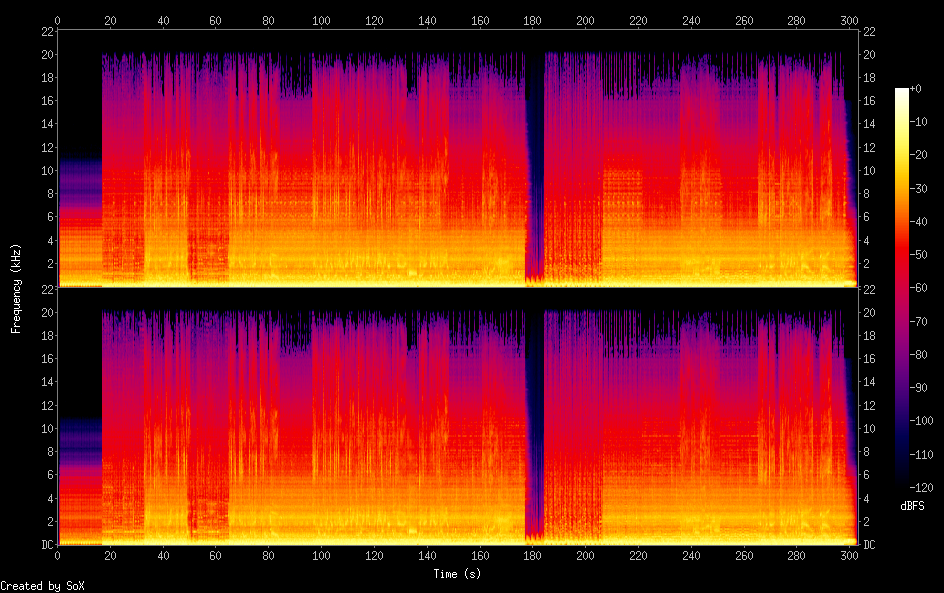944x593 pixels.
Task: Click the 240 tick on the bottom time axis
Action: tap(691, 556)
